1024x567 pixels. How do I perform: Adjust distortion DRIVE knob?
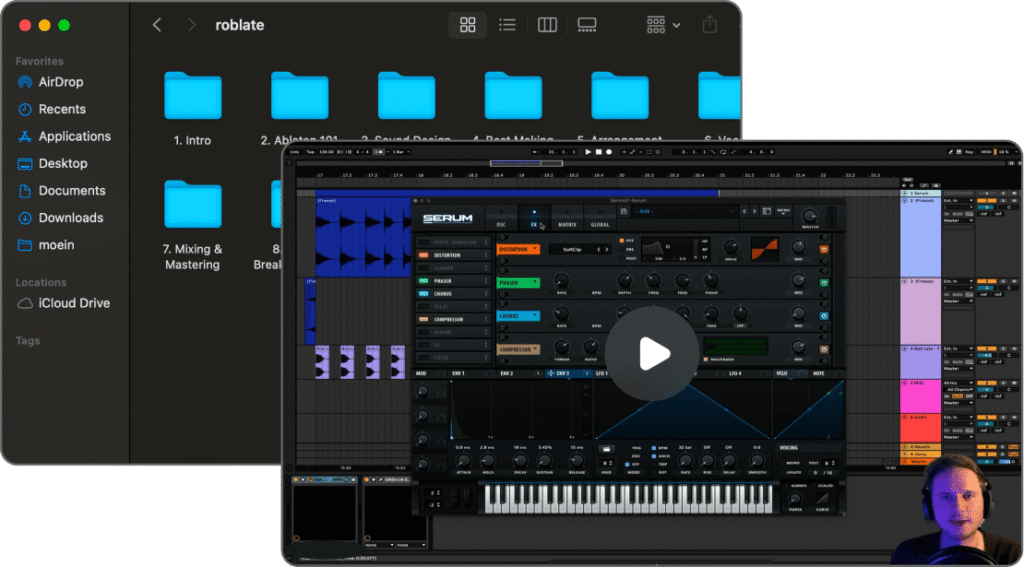tap(731, 247)
